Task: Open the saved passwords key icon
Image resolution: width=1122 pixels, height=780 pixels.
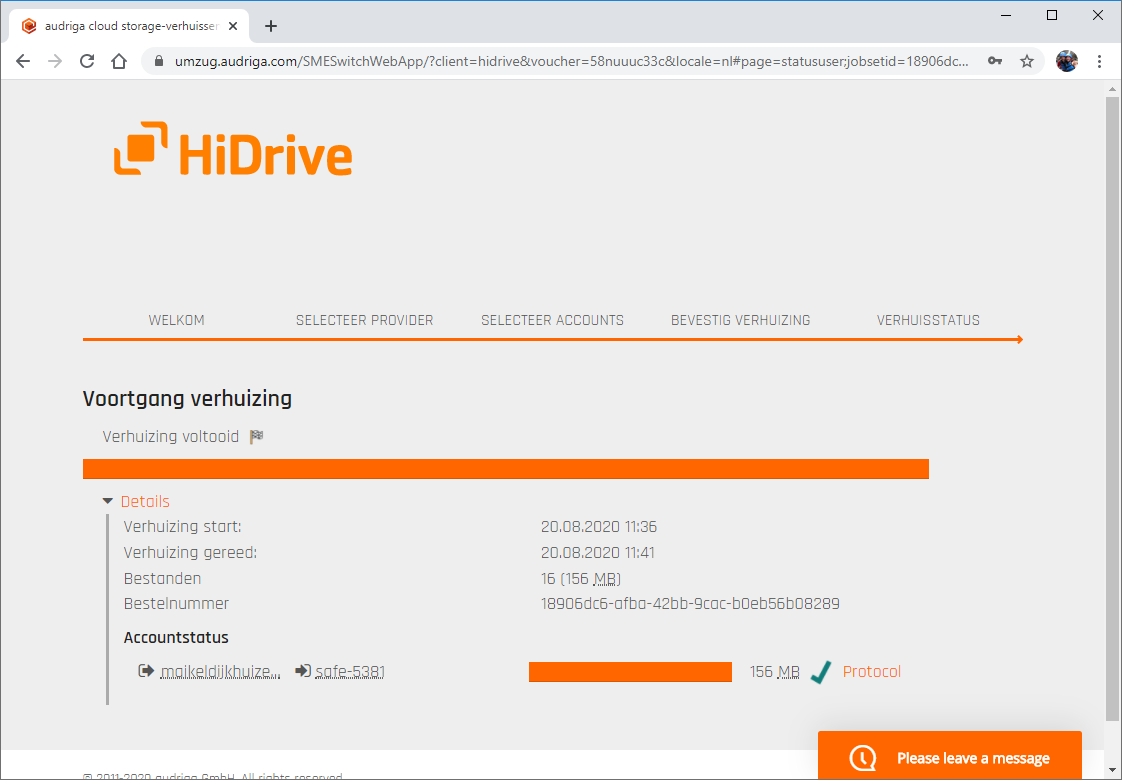Action: (995, 61)
